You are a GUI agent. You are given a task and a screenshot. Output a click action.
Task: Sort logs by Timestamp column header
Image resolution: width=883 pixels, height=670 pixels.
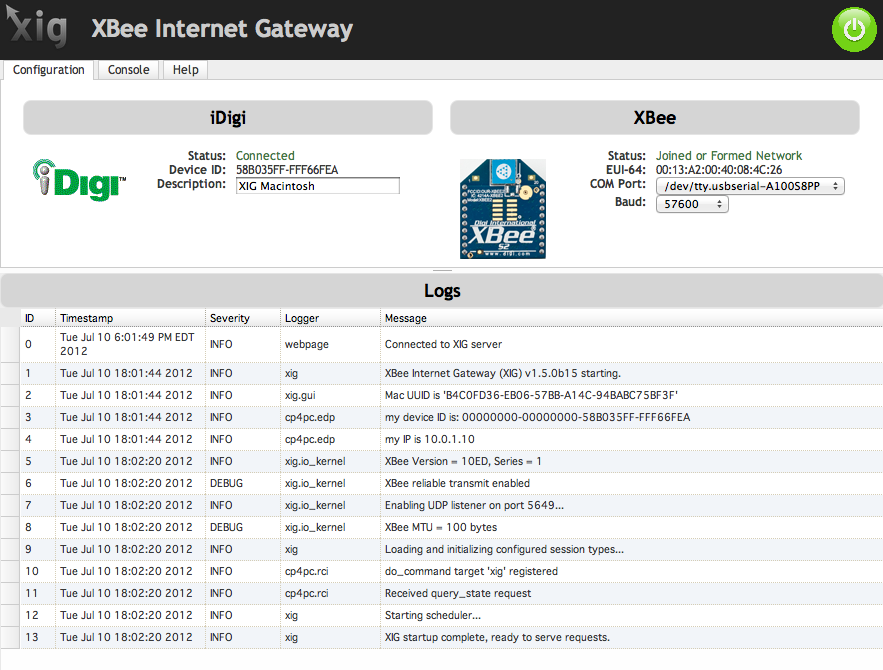(130, 318)
